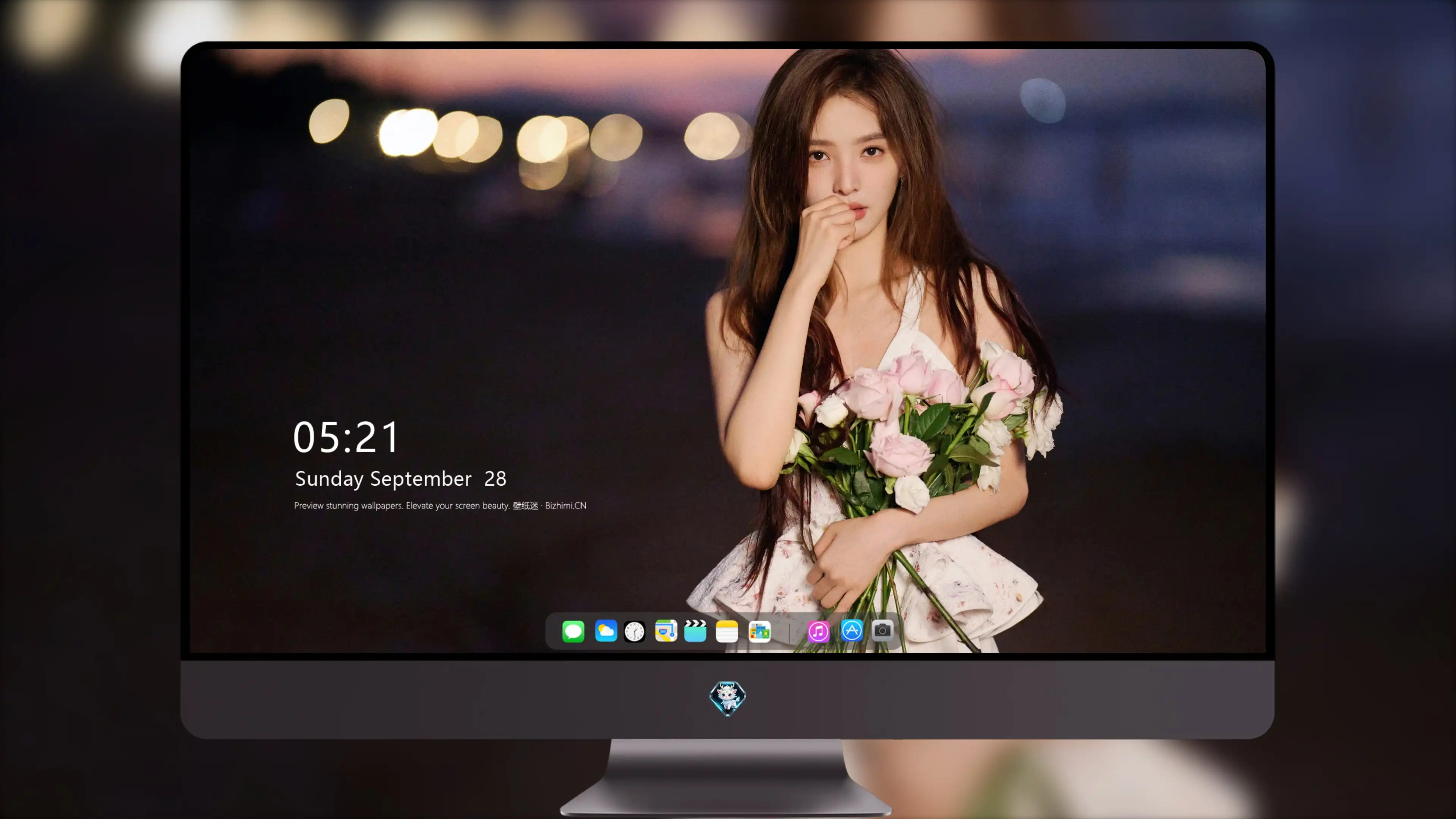Open the Camera app in the dock

point(882,630)
